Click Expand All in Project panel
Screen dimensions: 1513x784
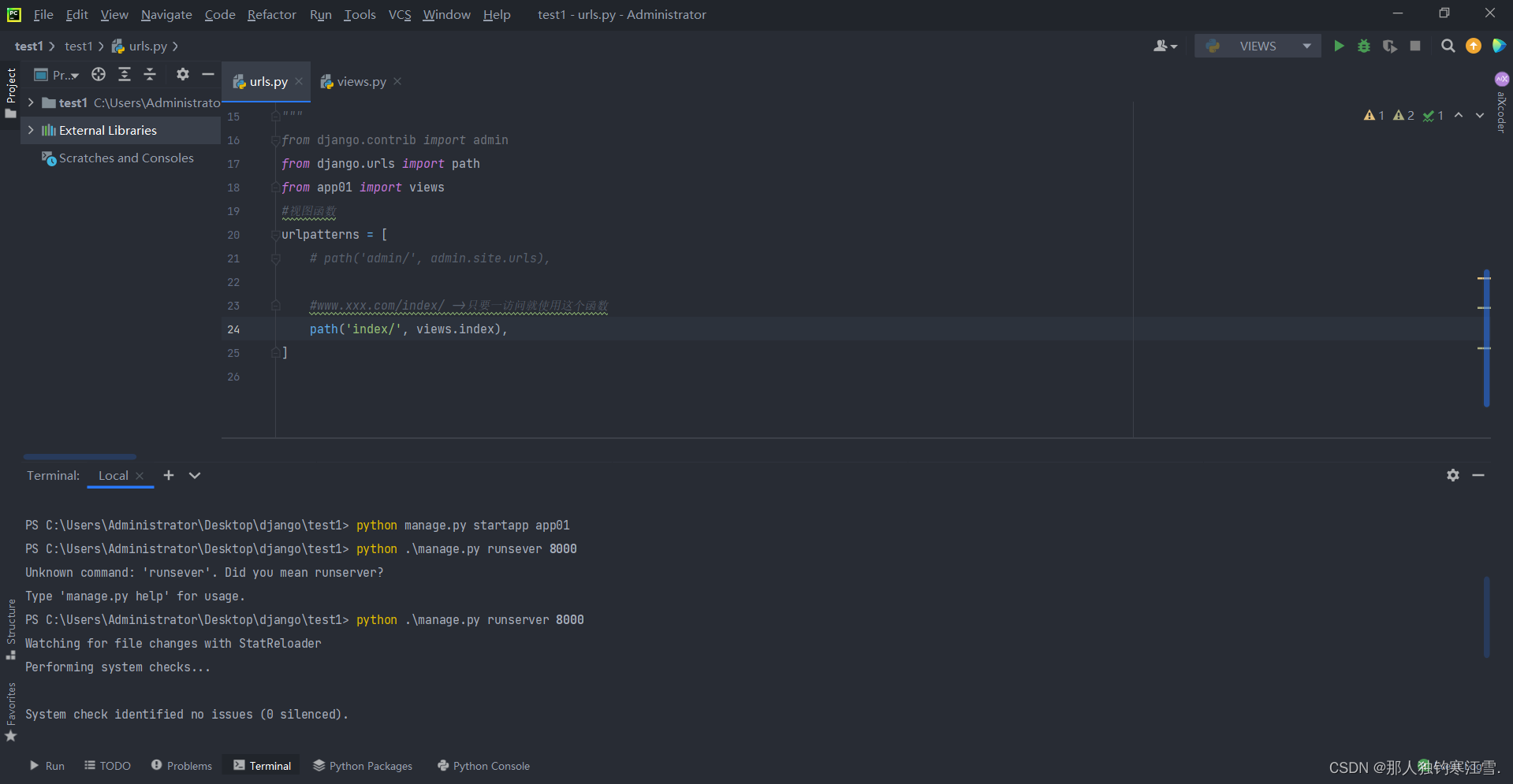pyautogui.click(x=125, y=74)
